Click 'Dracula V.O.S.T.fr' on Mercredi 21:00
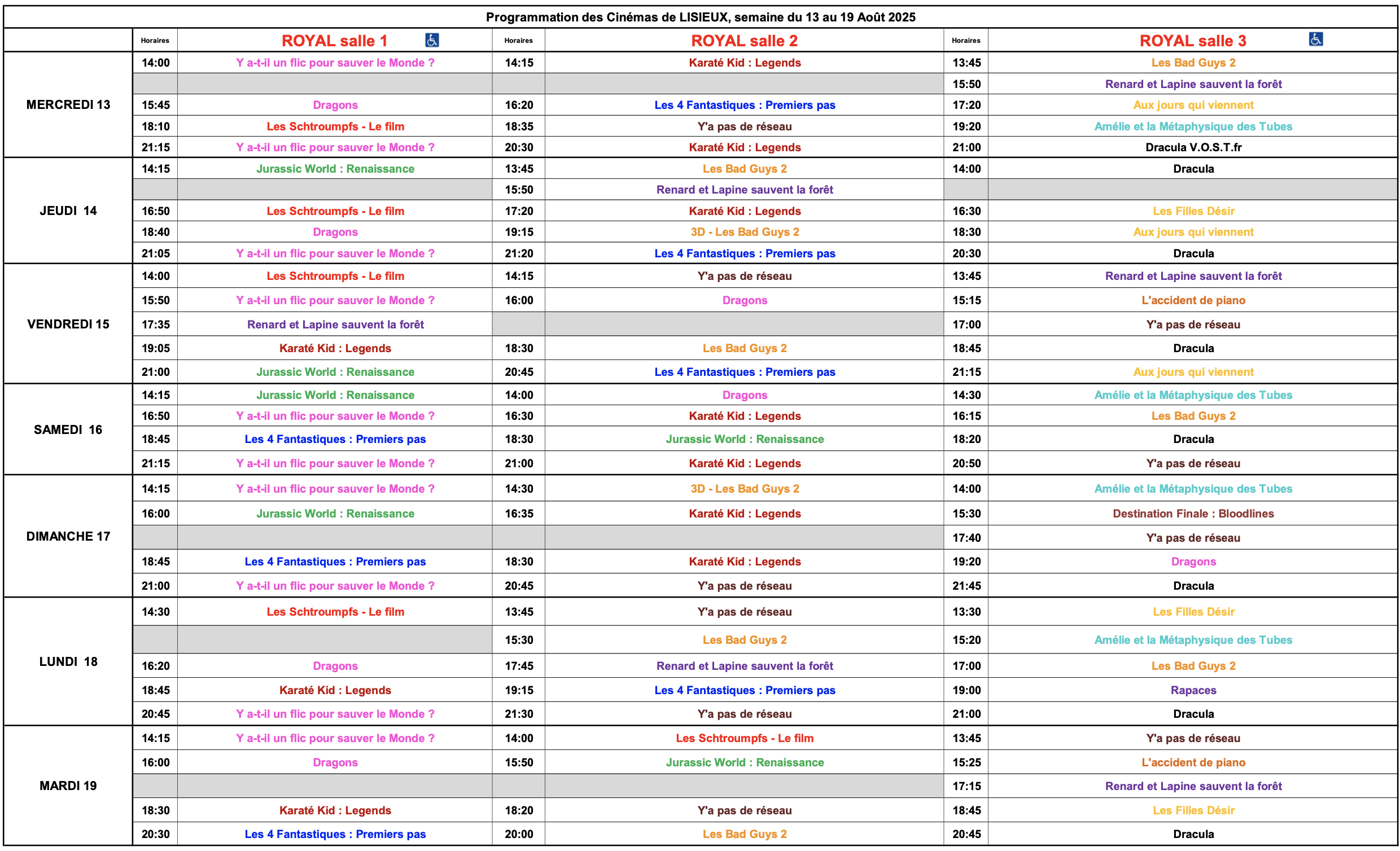The height and width of the screenshot is (851, 1400). pos(1193,148)
